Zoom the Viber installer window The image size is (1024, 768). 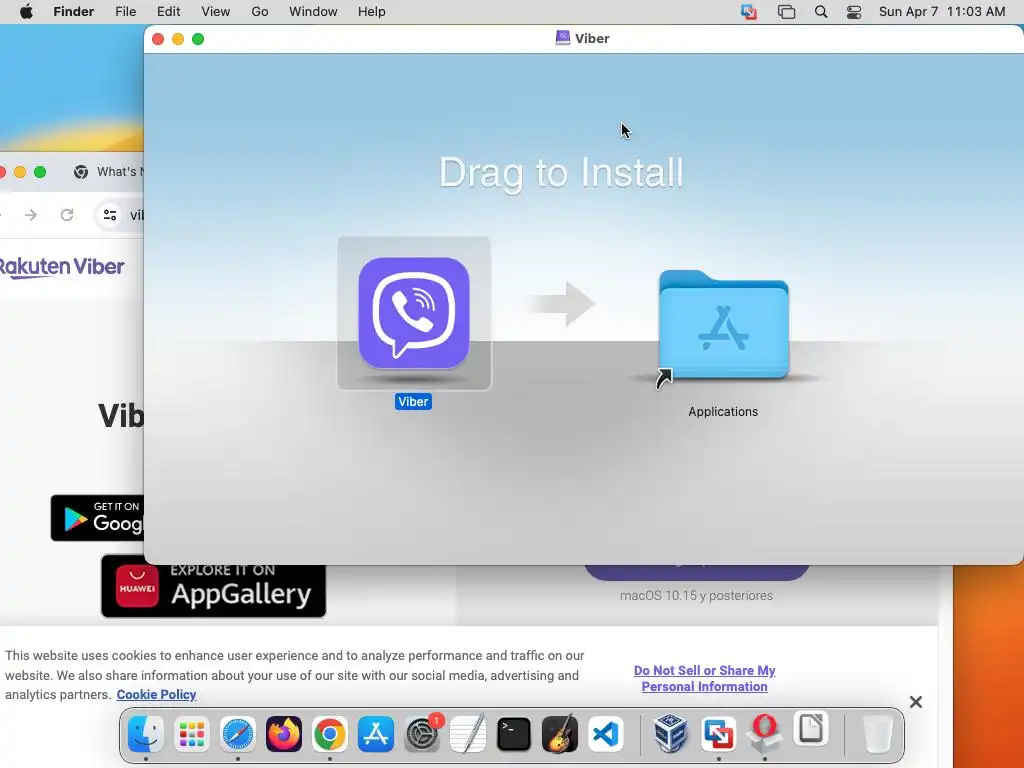click(x=198, y=39)
